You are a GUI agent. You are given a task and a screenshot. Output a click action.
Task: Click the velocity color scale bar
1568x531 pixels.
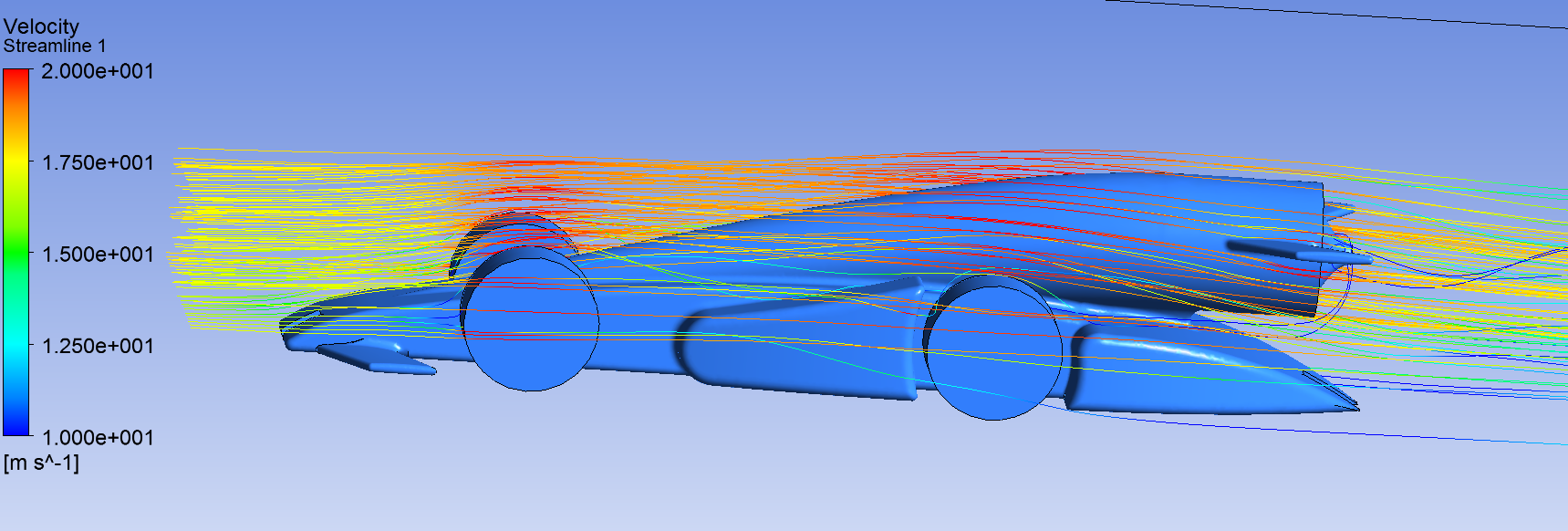(16, 253)
